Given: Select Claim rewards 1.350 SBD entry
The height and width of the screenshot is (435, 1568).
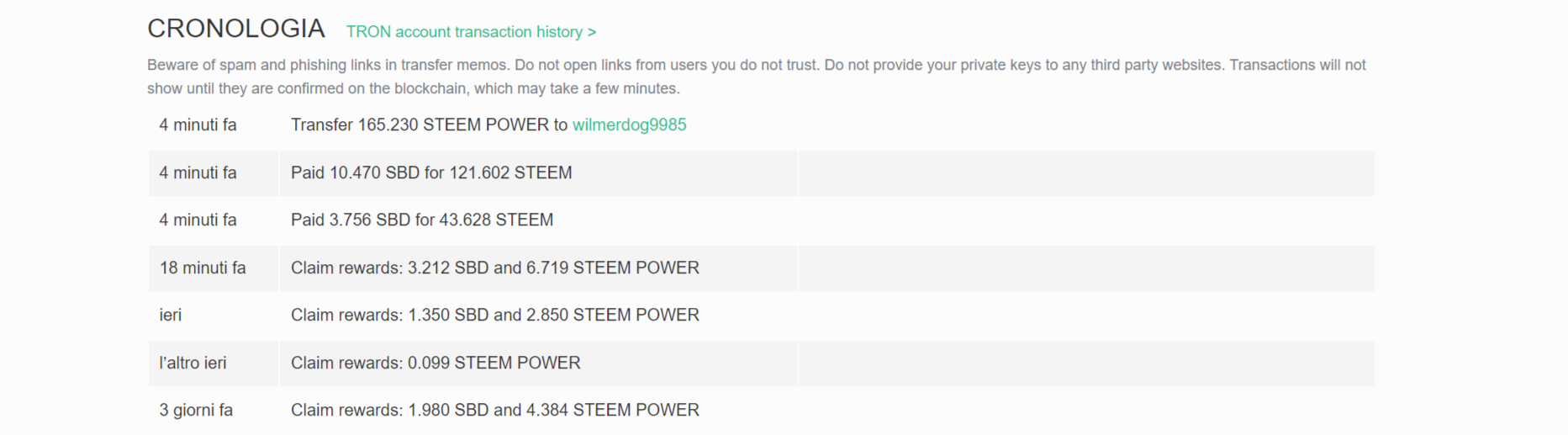Looking at the screenshot, I should point(494,315).
